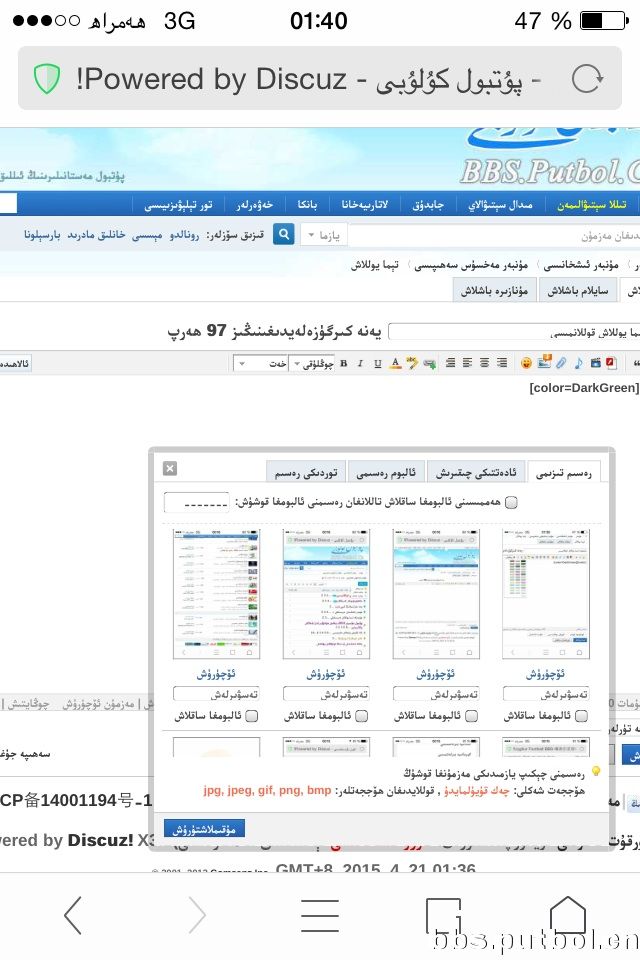This screenshot has width=640, height=960.
Task: Click the insert image icon in the toolbar
Action: [x=544, y=362]
